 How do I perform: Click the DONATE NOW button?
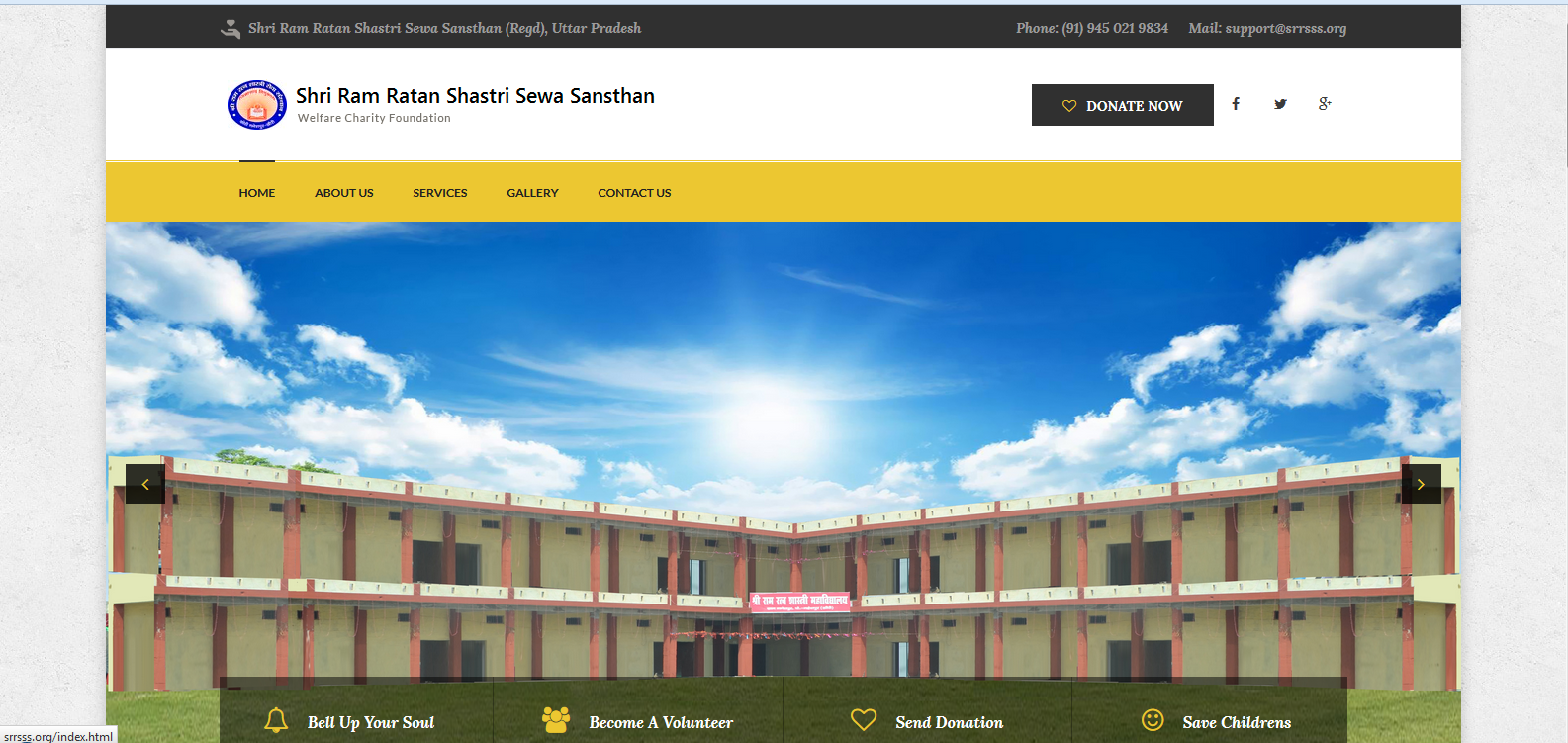click(x=1123, y=105)
